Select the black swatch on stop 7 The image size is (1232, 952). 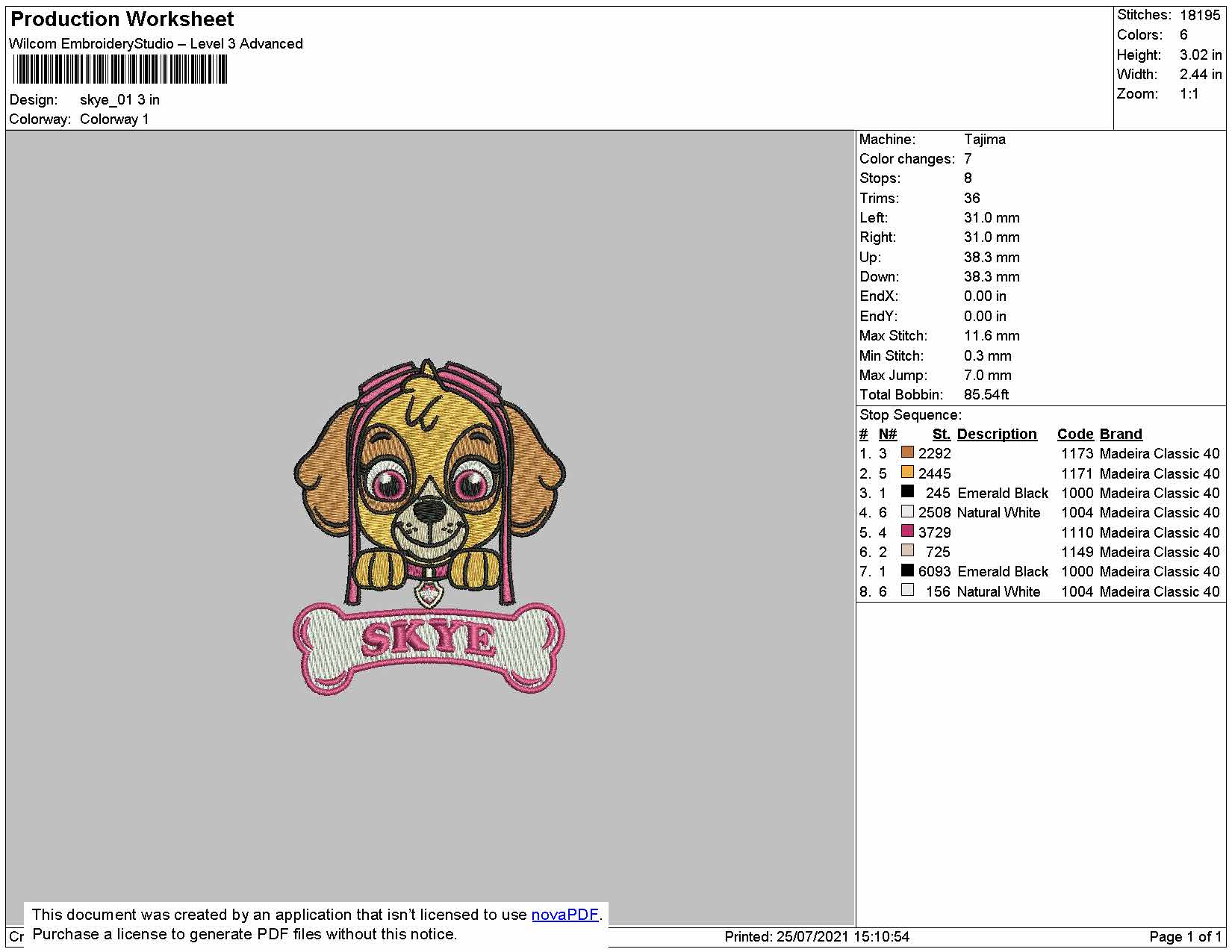(x=907, y=570)
